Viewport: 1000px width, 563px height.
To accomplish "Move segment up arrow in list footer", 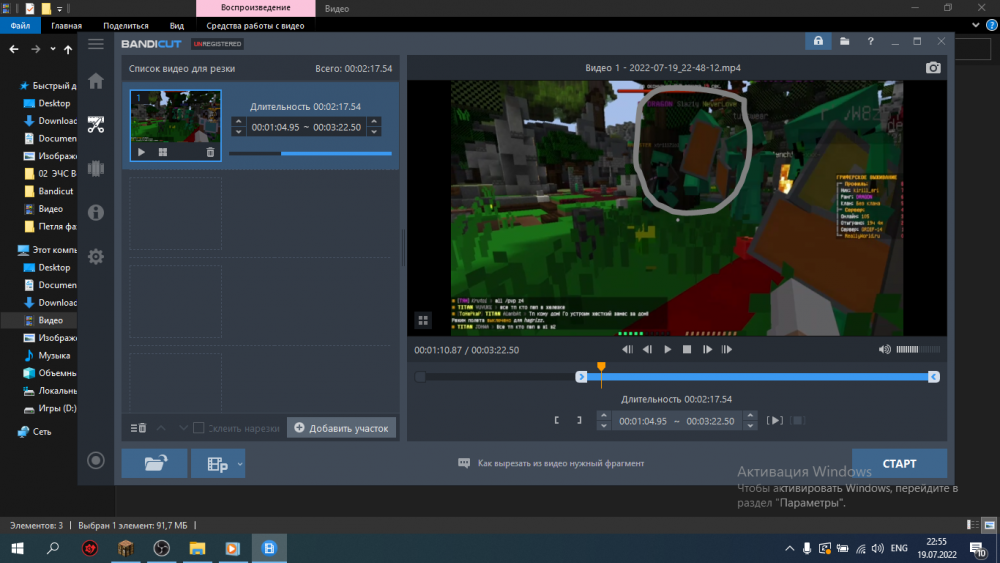I will point(161,428).
